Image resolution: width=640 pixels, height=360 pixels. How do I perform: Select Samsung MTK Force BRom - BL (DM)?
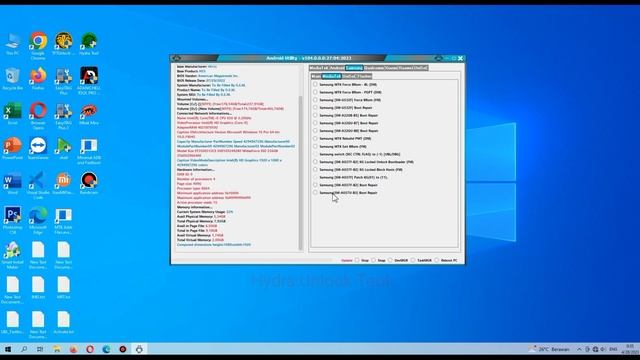(345, 84)
